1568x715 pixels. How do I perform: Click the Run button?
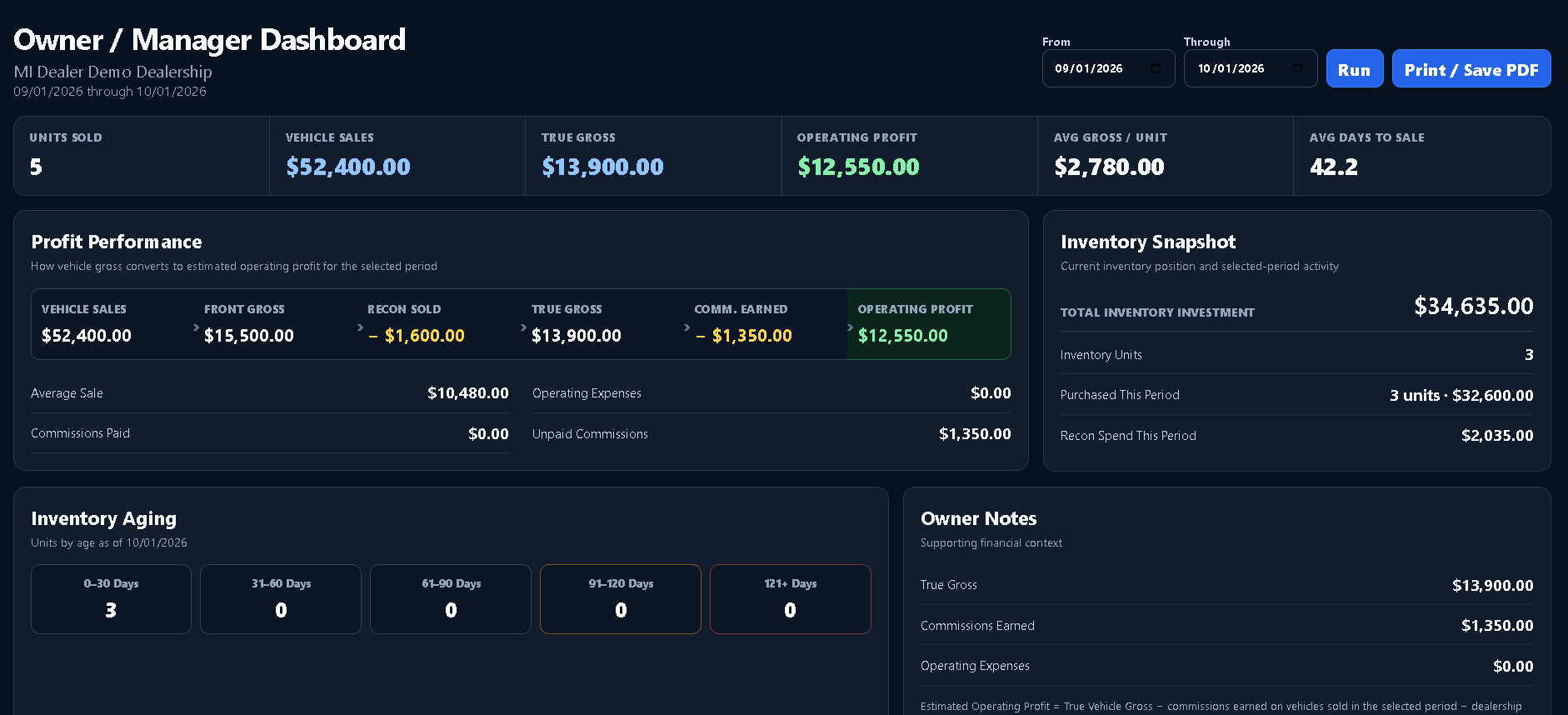click(x=1355, y=68)
